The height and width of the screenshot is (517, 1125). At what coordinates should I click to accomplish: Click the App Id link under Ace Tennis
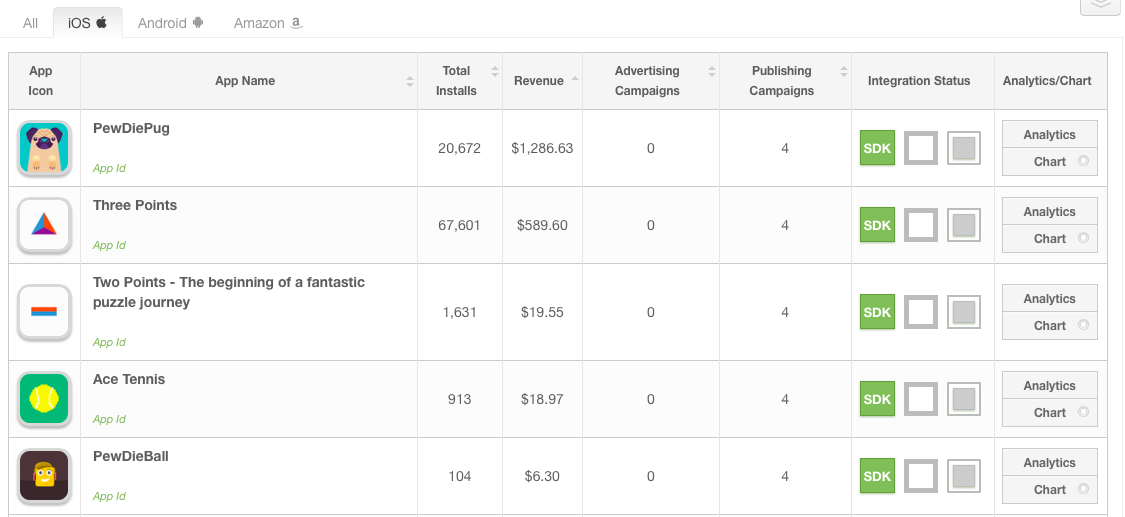(109, 420)
